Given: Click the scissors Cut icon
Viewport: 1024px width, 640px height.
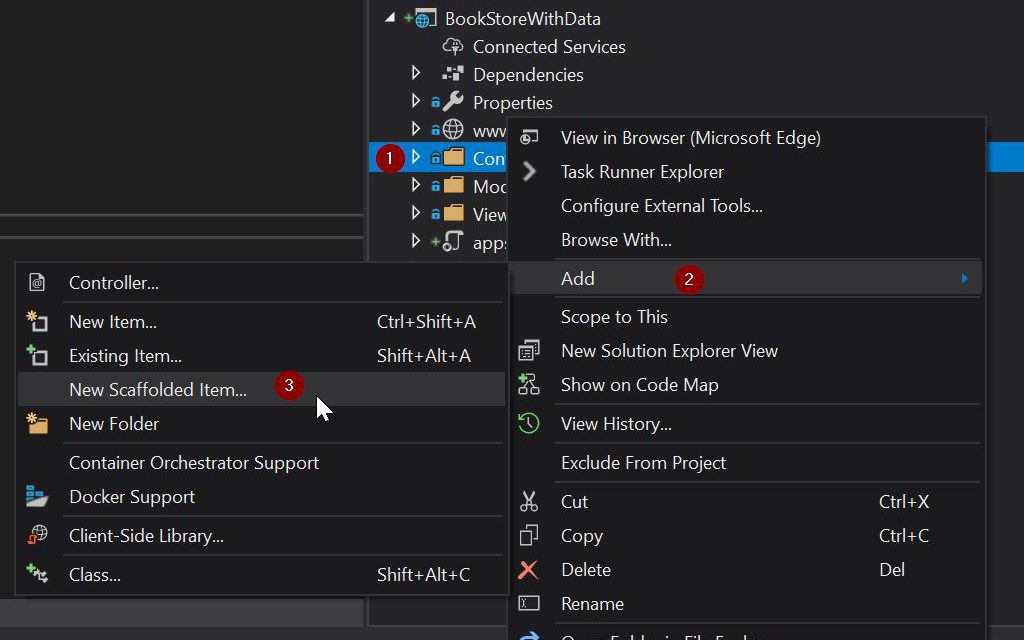Looking at the screenshot, I should (x=529, y=502).
